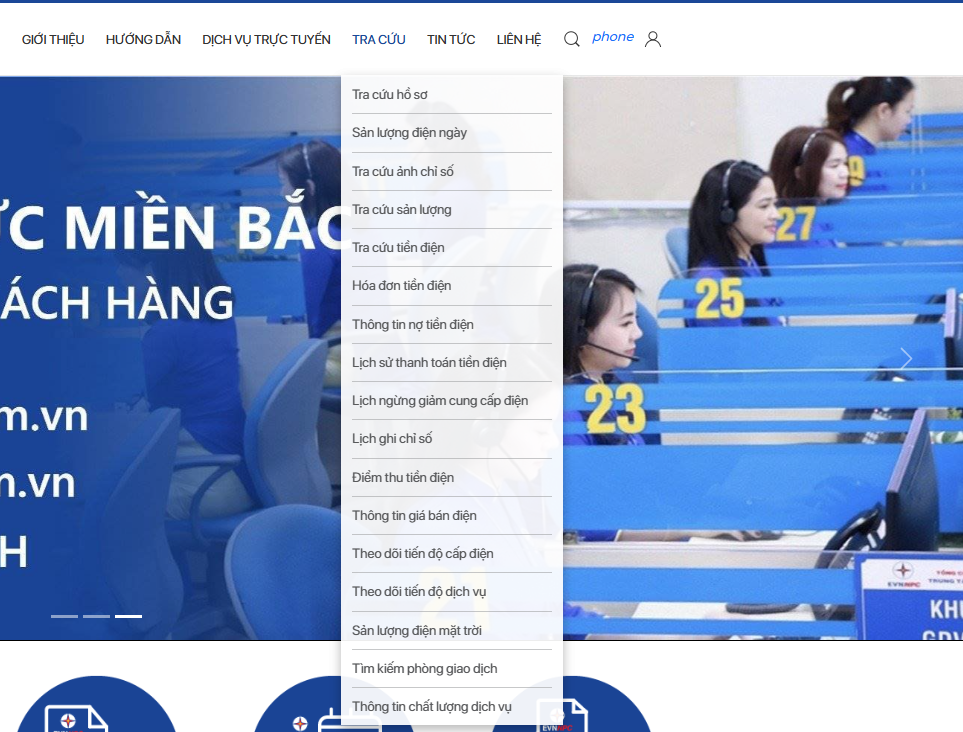Choose "Hóa đơn tiền điện" menu entry
Viewport: 963px width, 732px height.
pos(401,286)
